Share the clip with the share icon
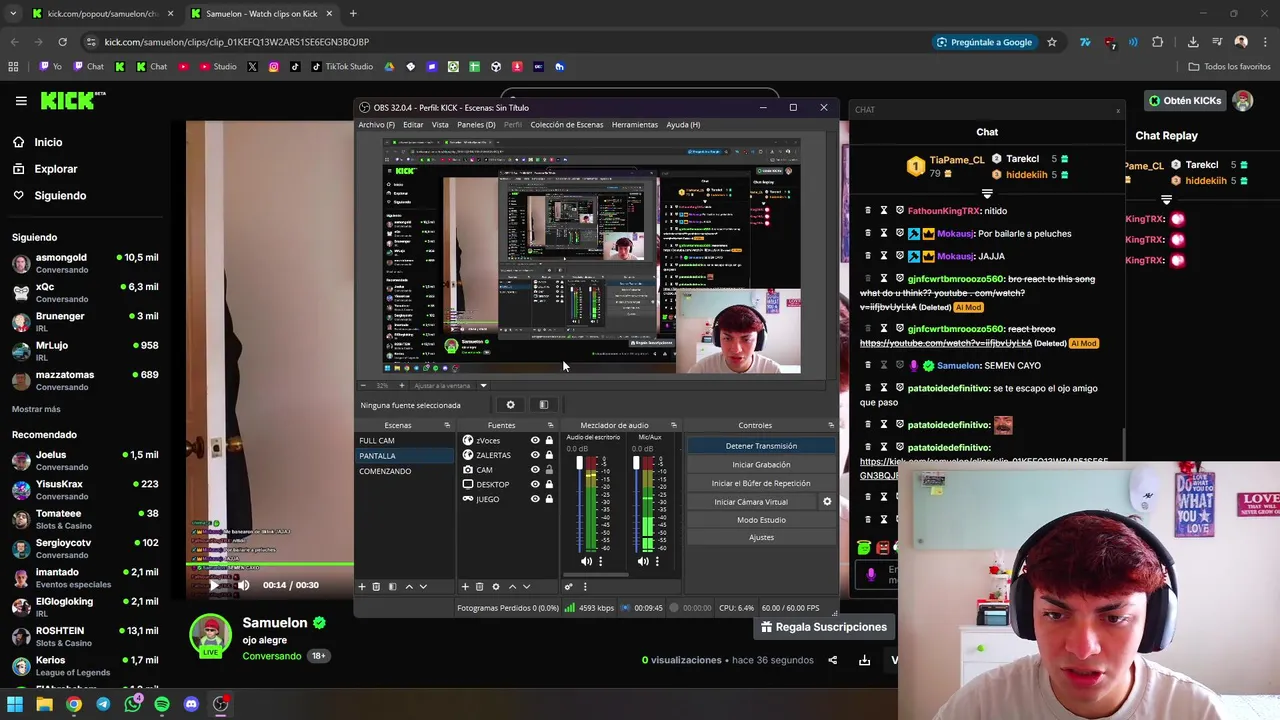 coord(832,660)
